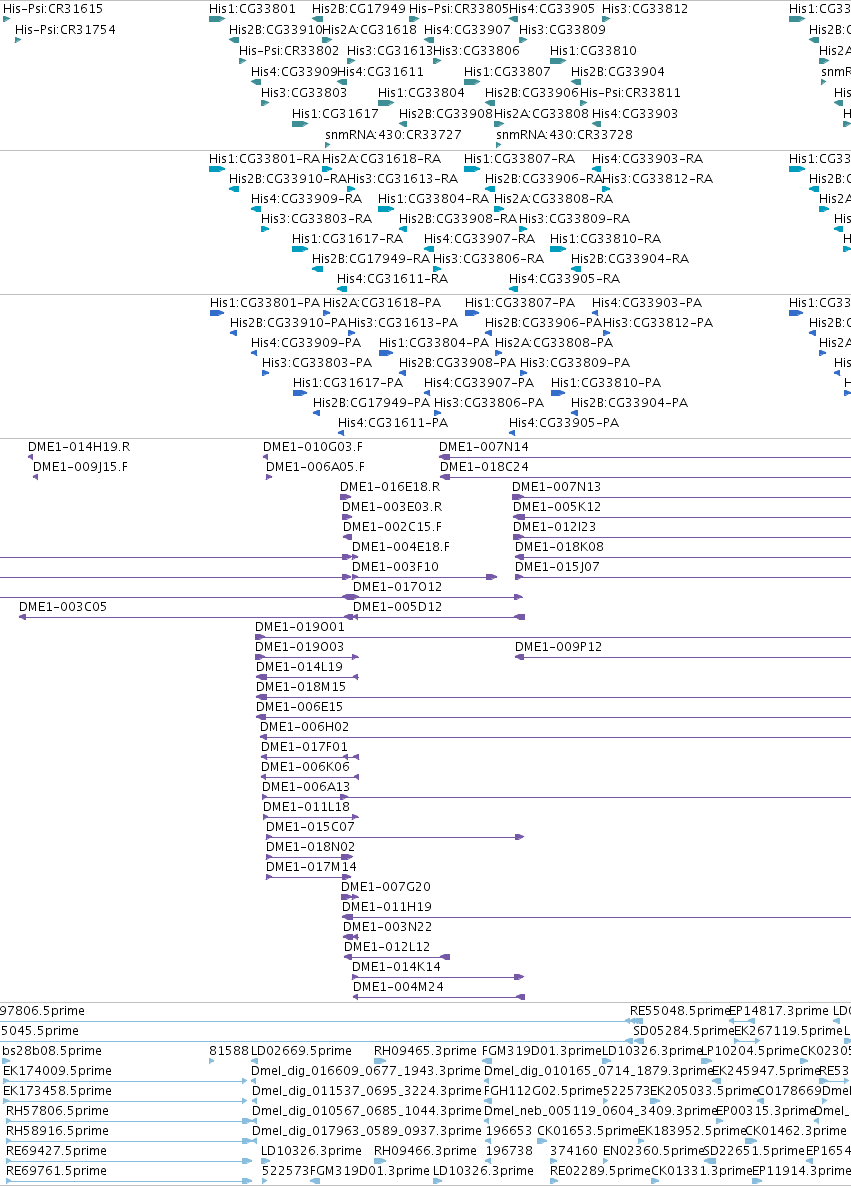Click EST label EK174009.5prime

[x=57, y=1071]
